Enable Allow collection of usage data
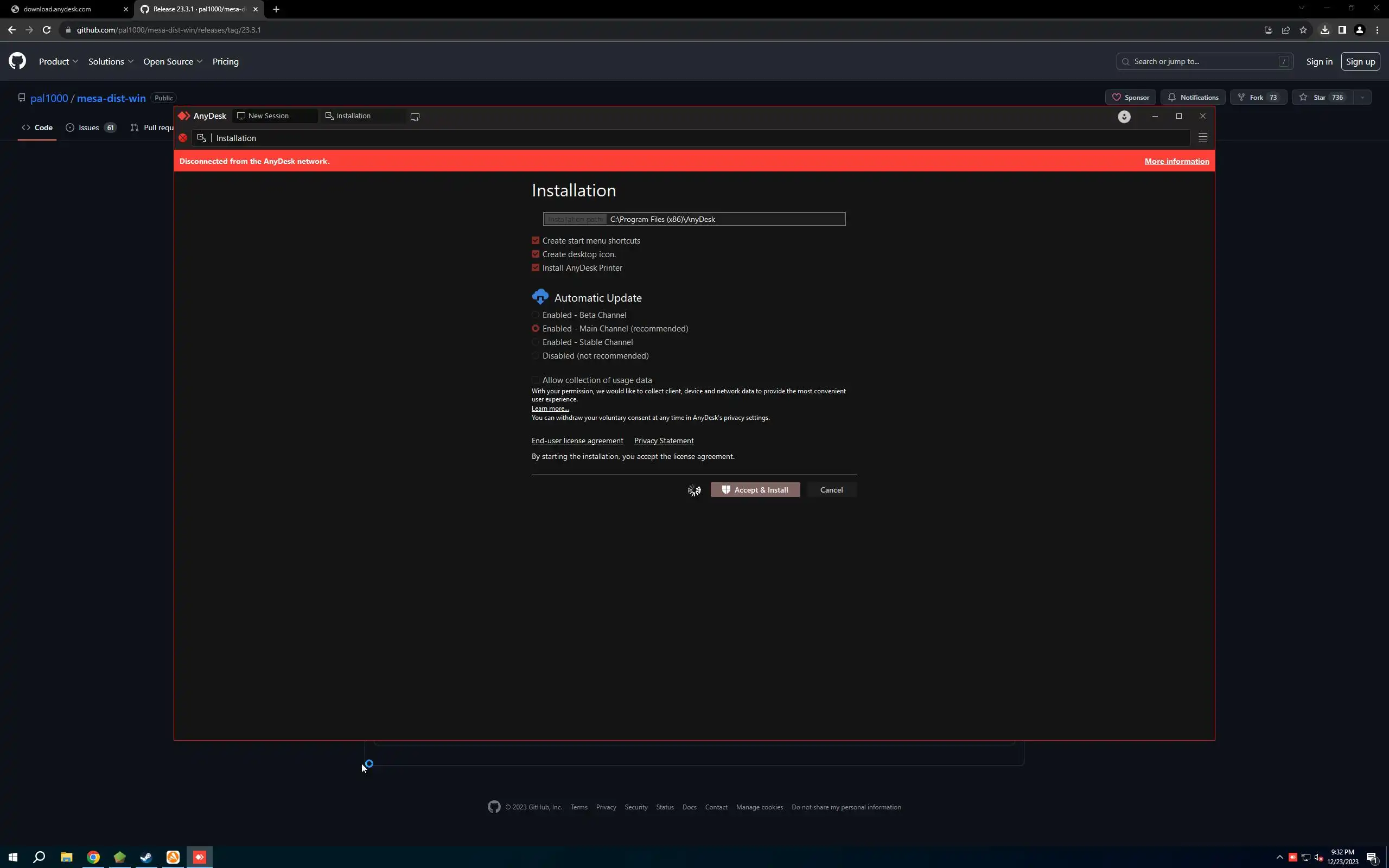1389x868 pixels. tap(536, 380)
